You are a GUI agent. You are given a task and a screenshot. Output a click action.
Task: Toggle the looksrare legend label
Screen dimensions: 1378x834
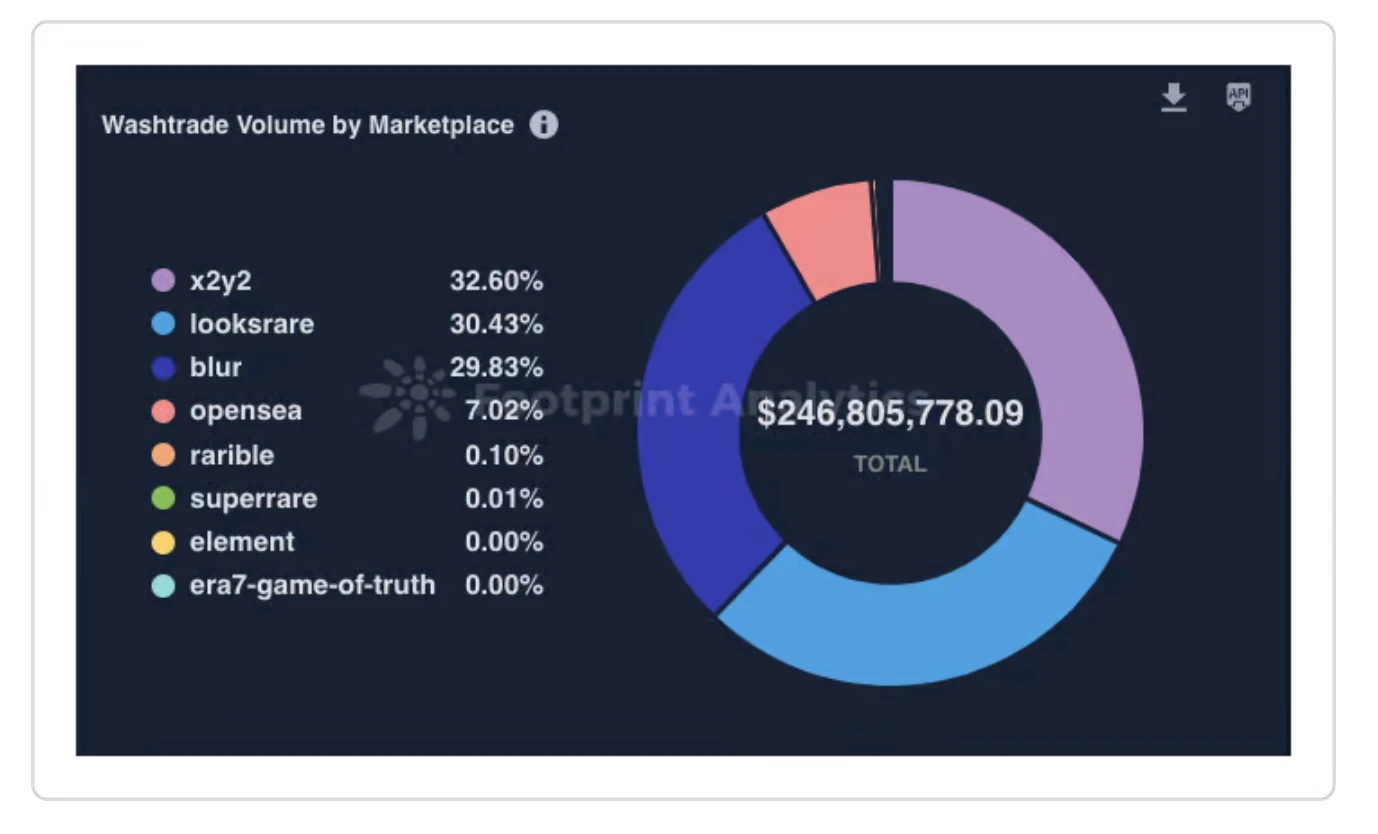click(251, 324)
